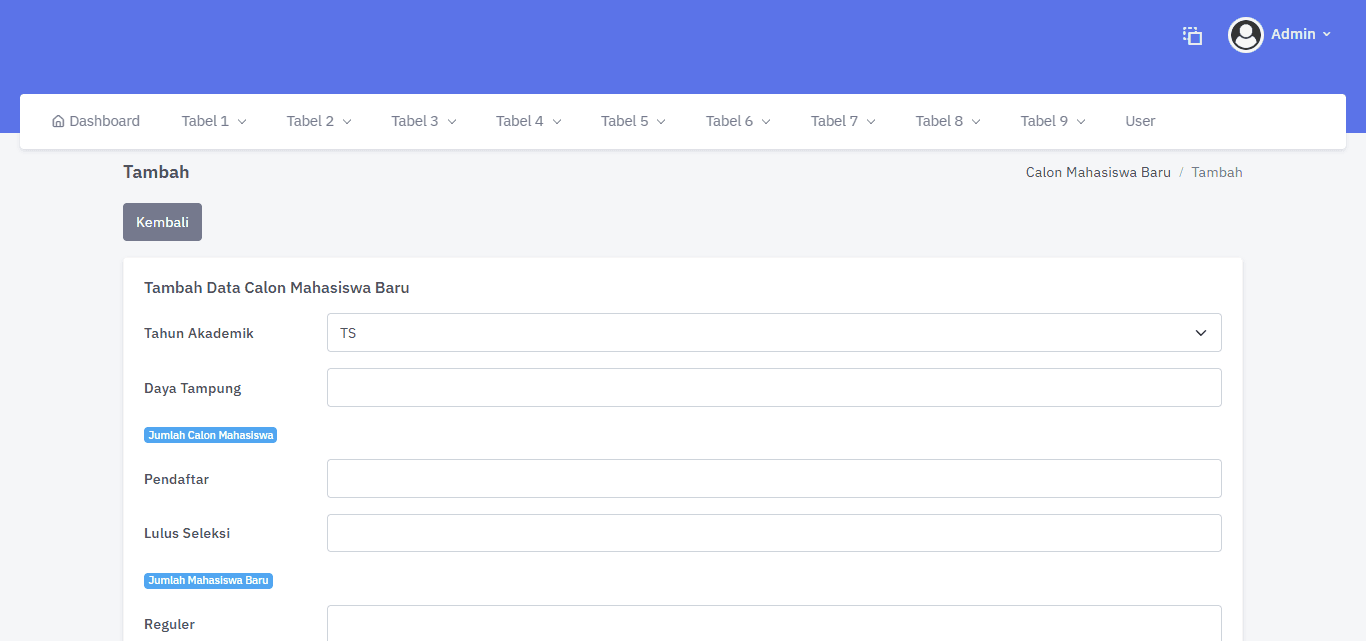Expand the Tabel 4 dropdown
This screenshot has width=1366, height=641.
pos(529,121)
